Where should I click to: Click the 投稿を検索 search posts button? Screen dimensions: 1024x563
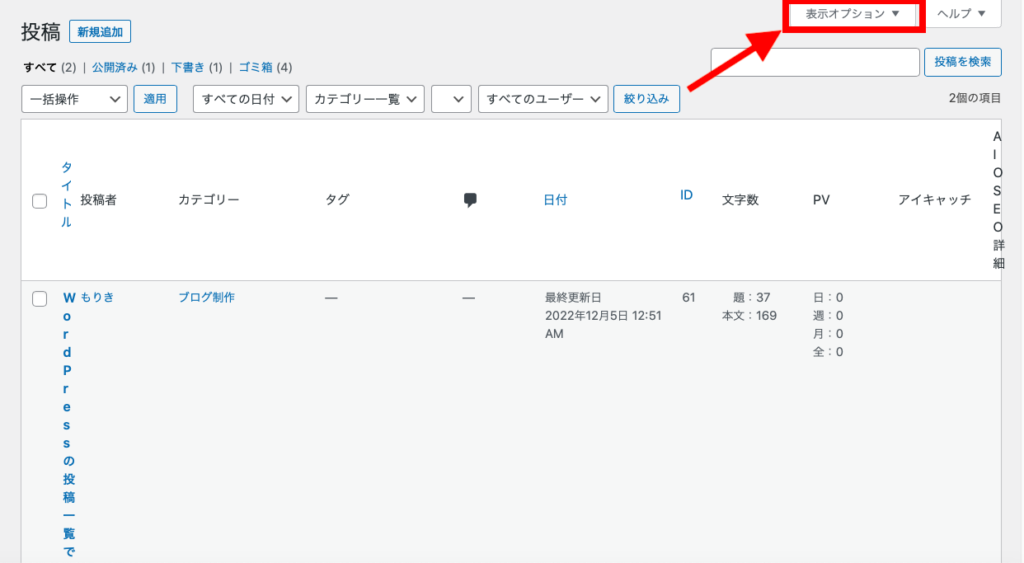[963, 62]
